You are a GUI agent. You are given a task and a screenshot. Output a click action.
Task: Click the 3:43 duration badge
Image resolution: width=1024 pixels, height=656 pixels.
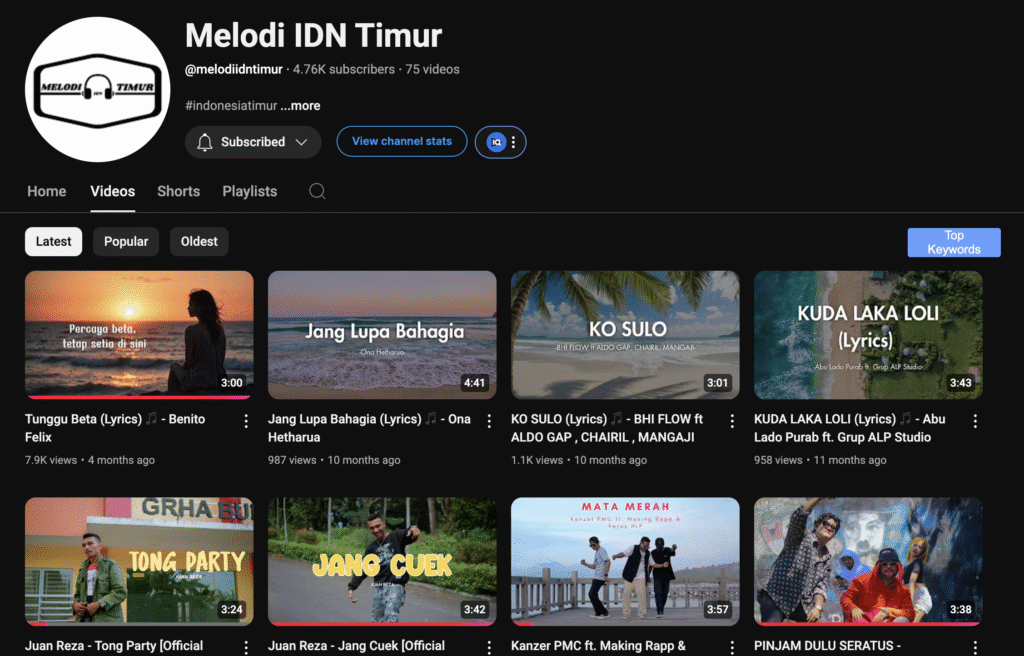961,383
